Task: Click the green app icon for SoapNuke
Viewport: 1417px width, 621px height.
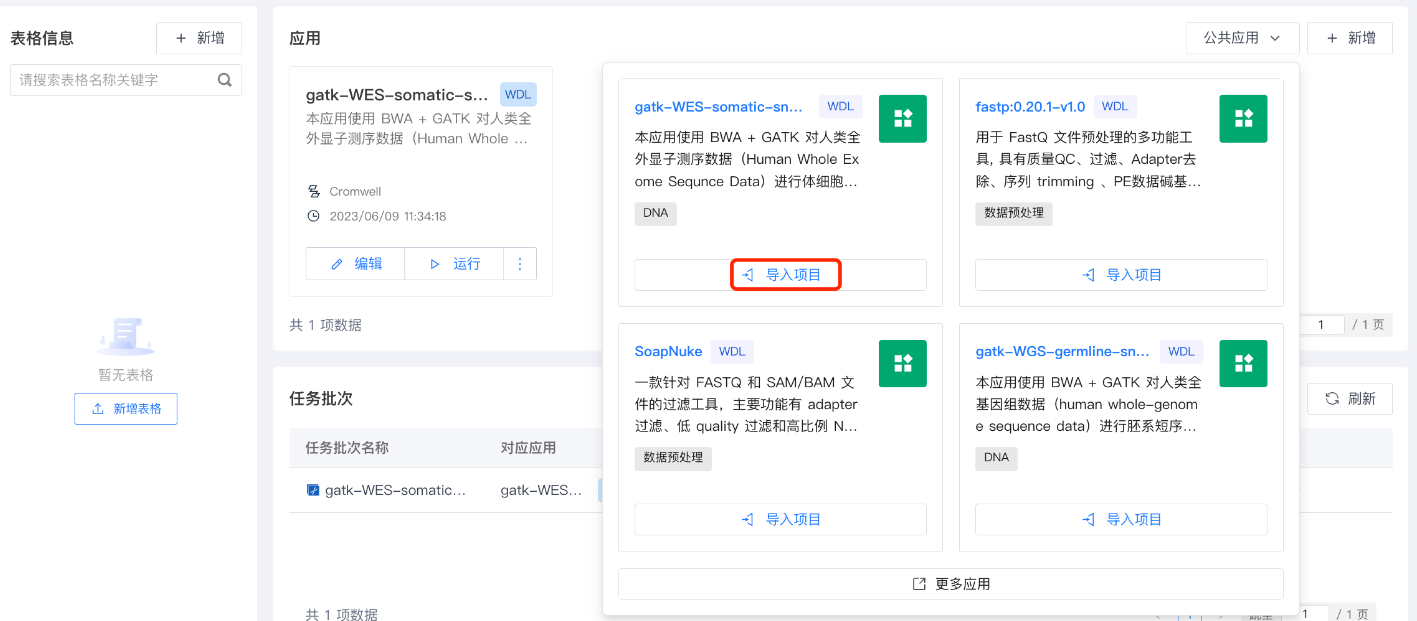Action: point(902,363)
